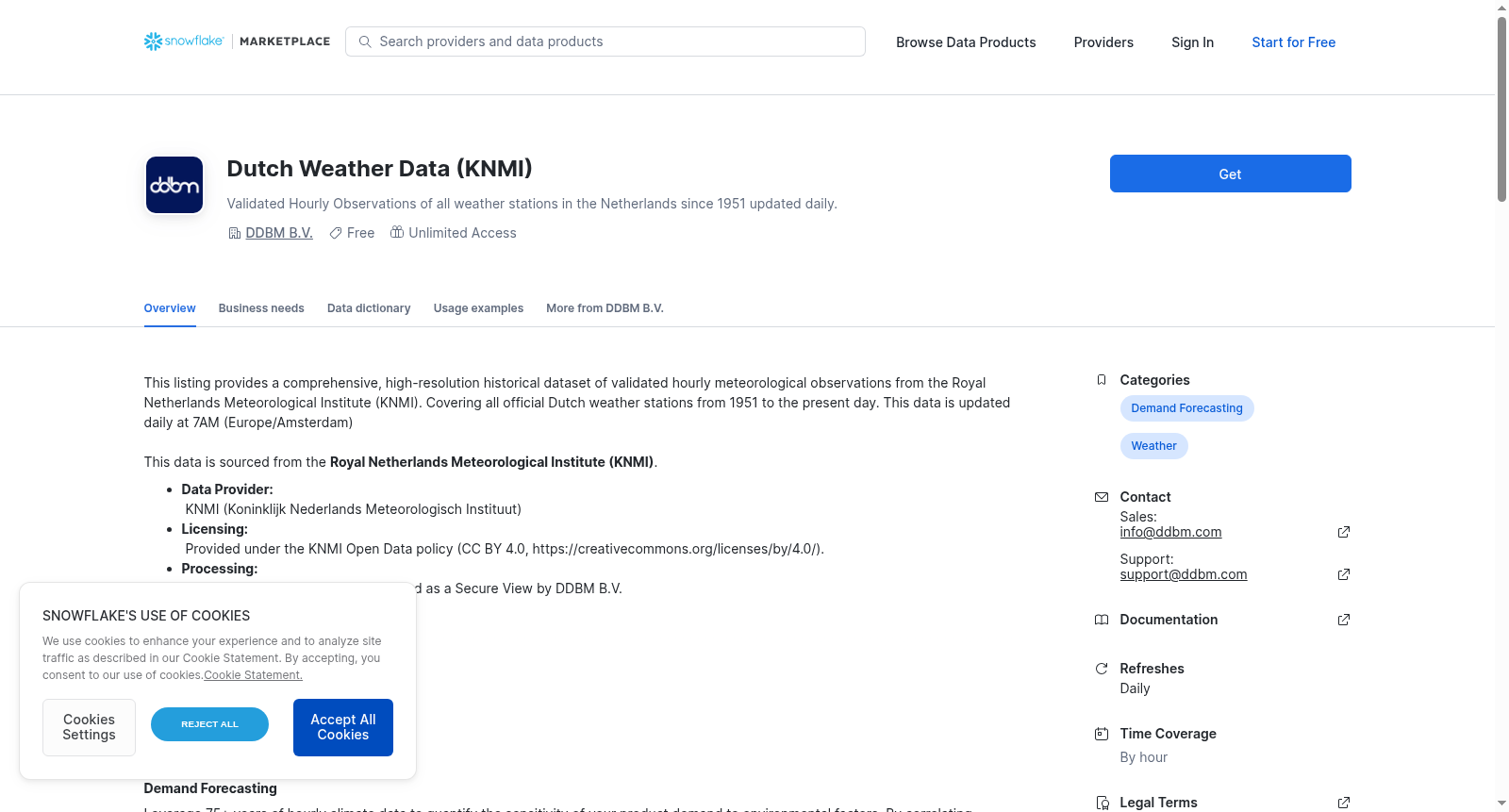Click Accept All Cookies button
This screenshot has height=812, width=1509.
343,727
